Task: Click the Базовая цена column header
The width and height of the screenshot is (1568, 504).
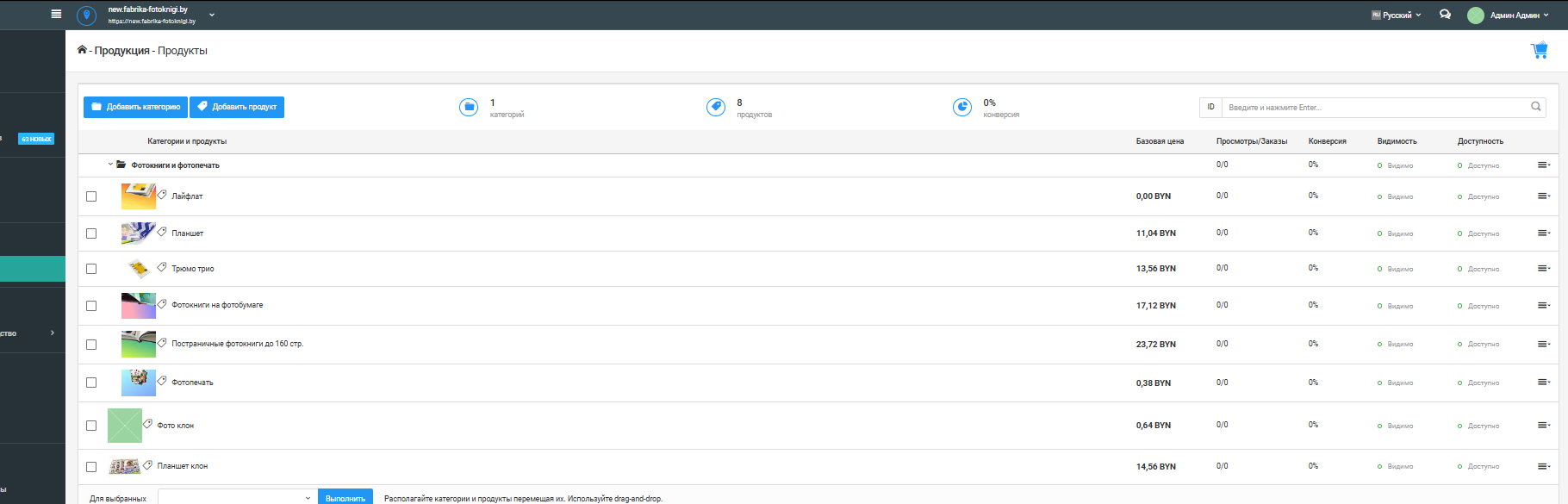Action: pyautogui.click(x=1160, y=141)
